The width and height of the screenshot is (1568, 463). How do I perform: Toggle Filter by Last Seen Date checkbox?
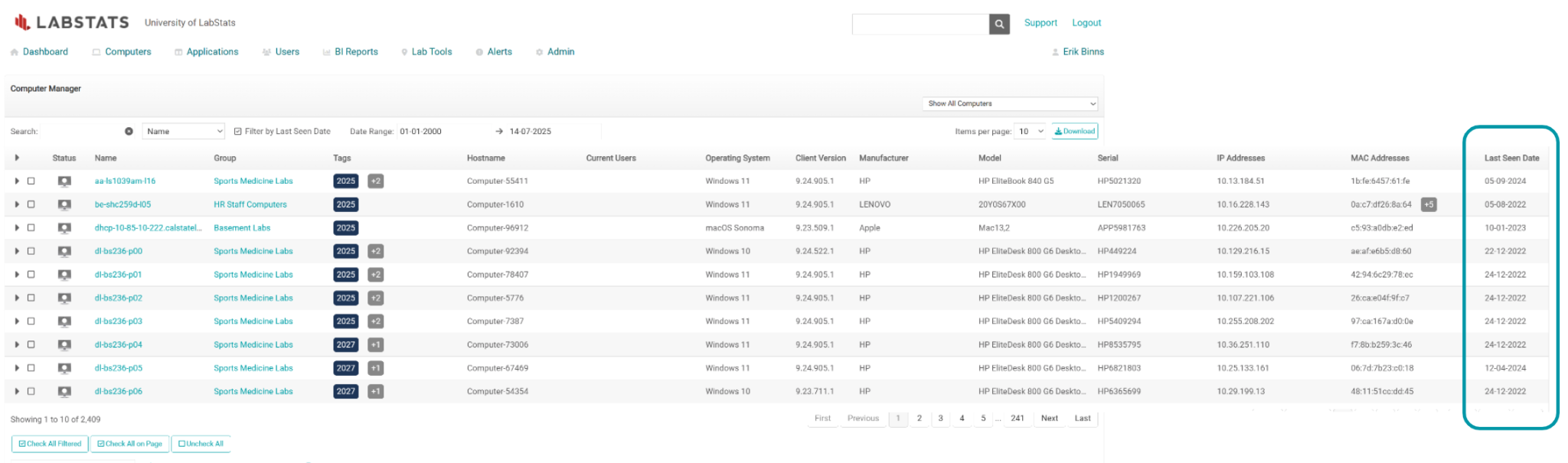point(238,132)
